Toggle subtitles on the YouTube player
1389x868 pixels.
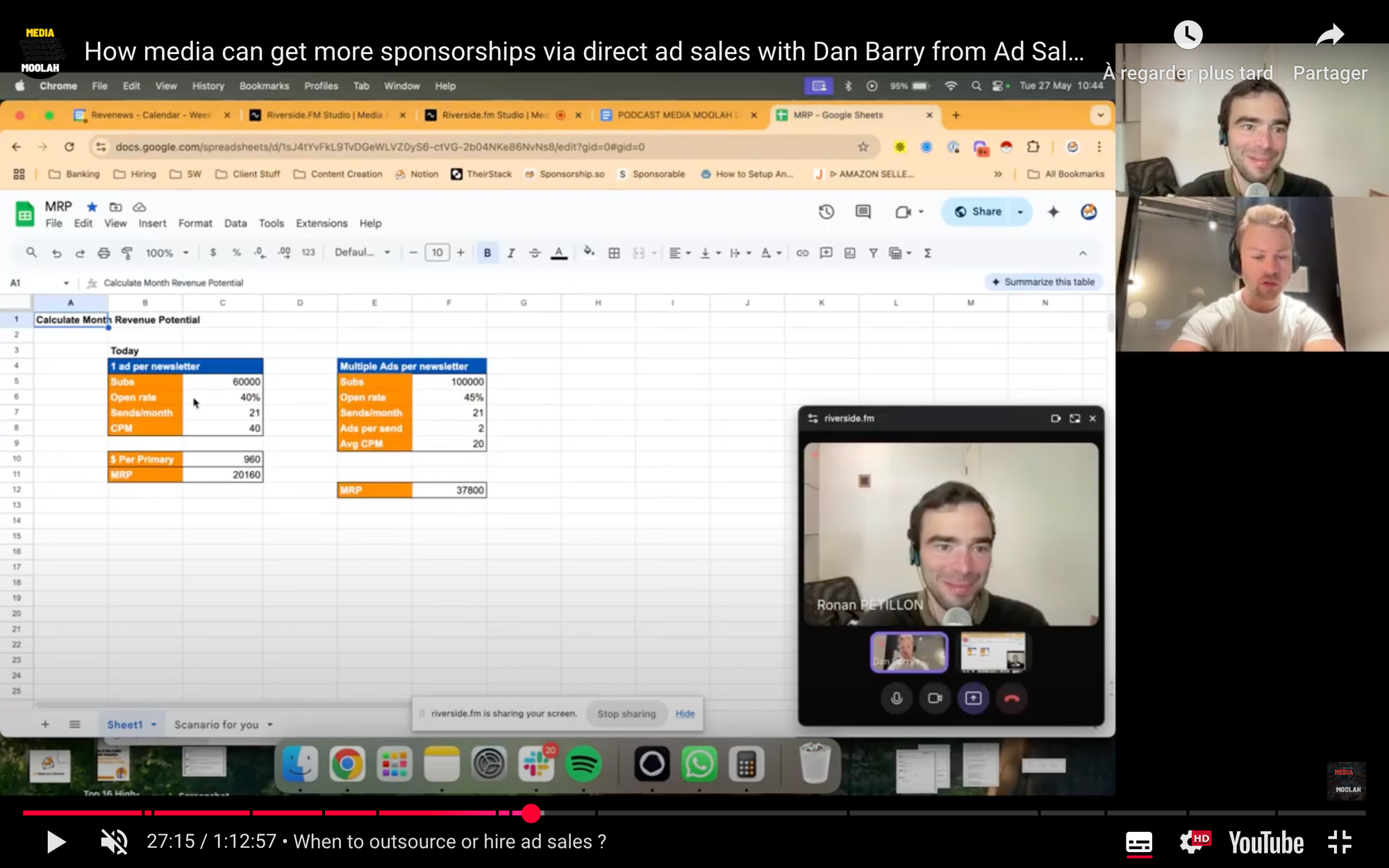coord(1138,843)
